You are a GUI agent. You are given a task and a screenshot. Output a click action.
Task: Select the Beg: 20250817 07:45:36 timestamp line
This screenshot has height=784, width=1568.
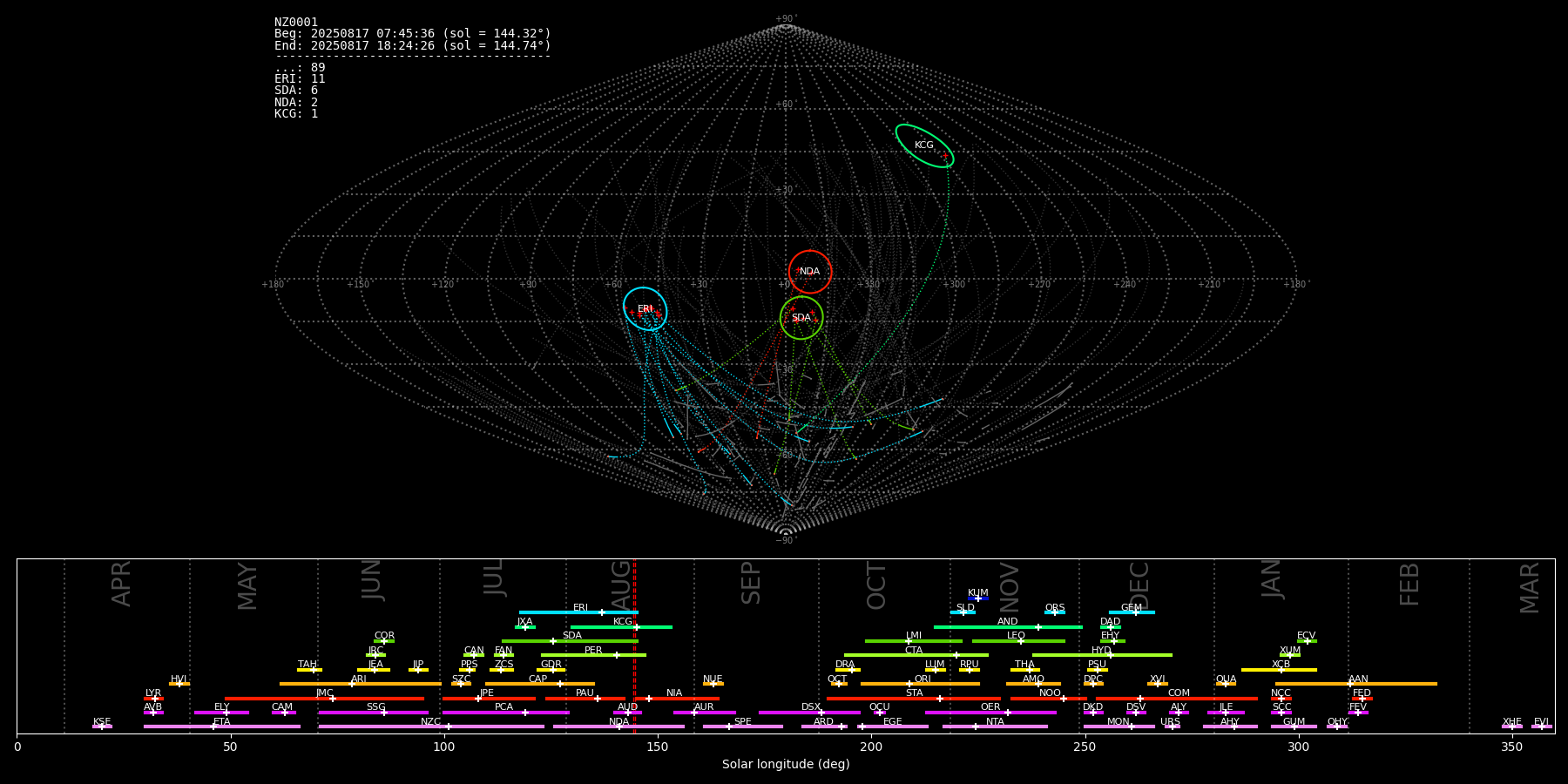413,34
